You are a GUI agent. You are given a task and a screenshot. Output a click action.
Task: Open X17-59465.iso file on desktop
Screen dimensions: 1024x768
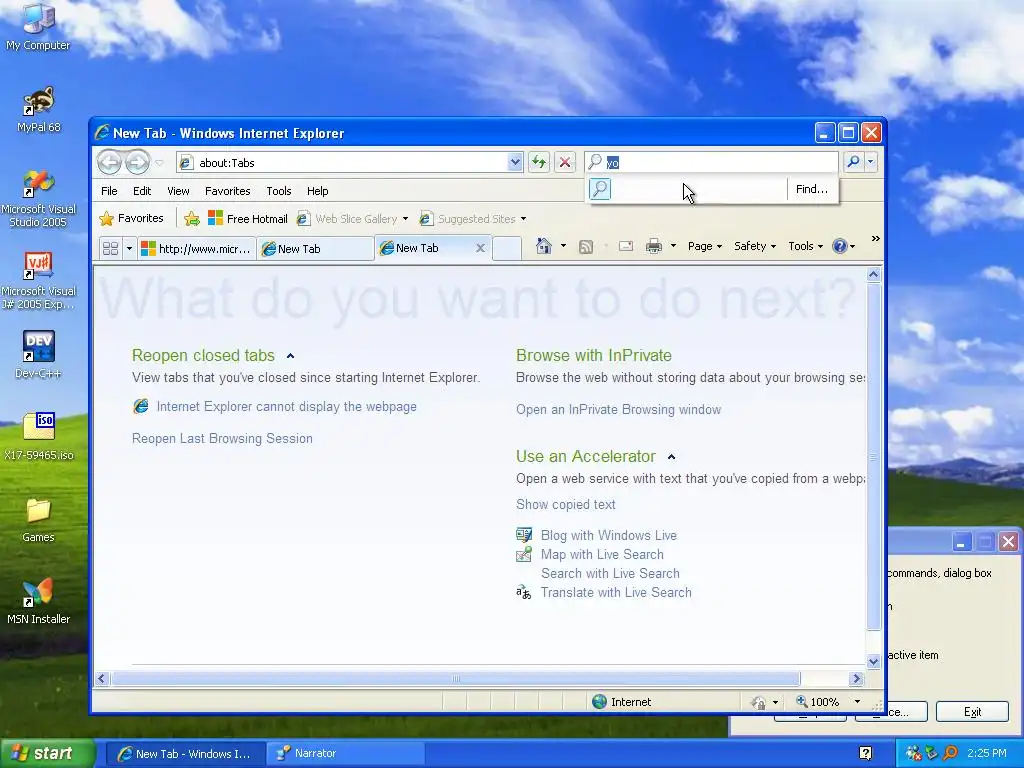tap(38, 436)
